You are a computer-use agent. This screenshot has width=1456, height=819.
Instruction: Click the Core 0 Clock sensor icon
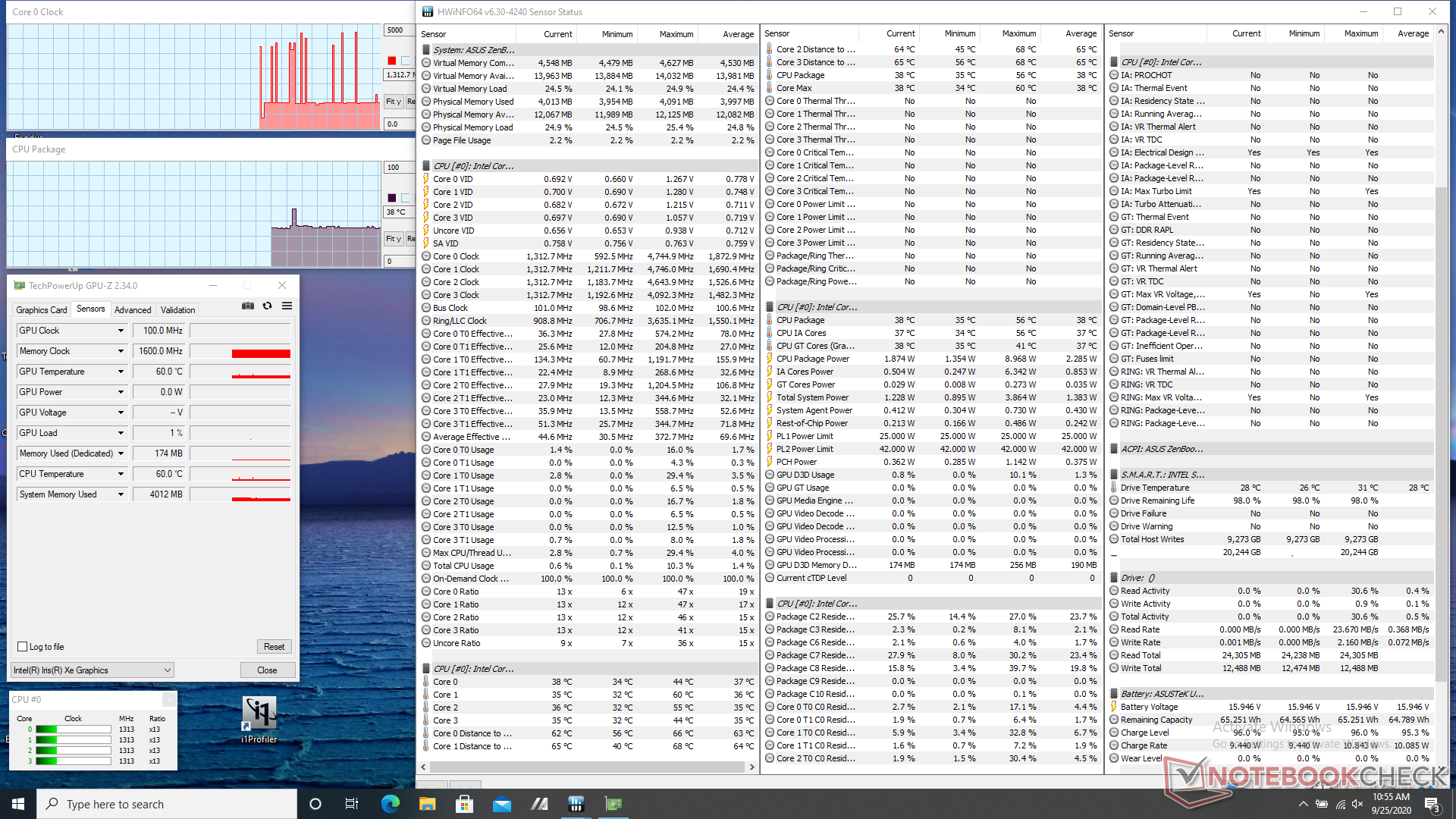click(x=426, y=256)
